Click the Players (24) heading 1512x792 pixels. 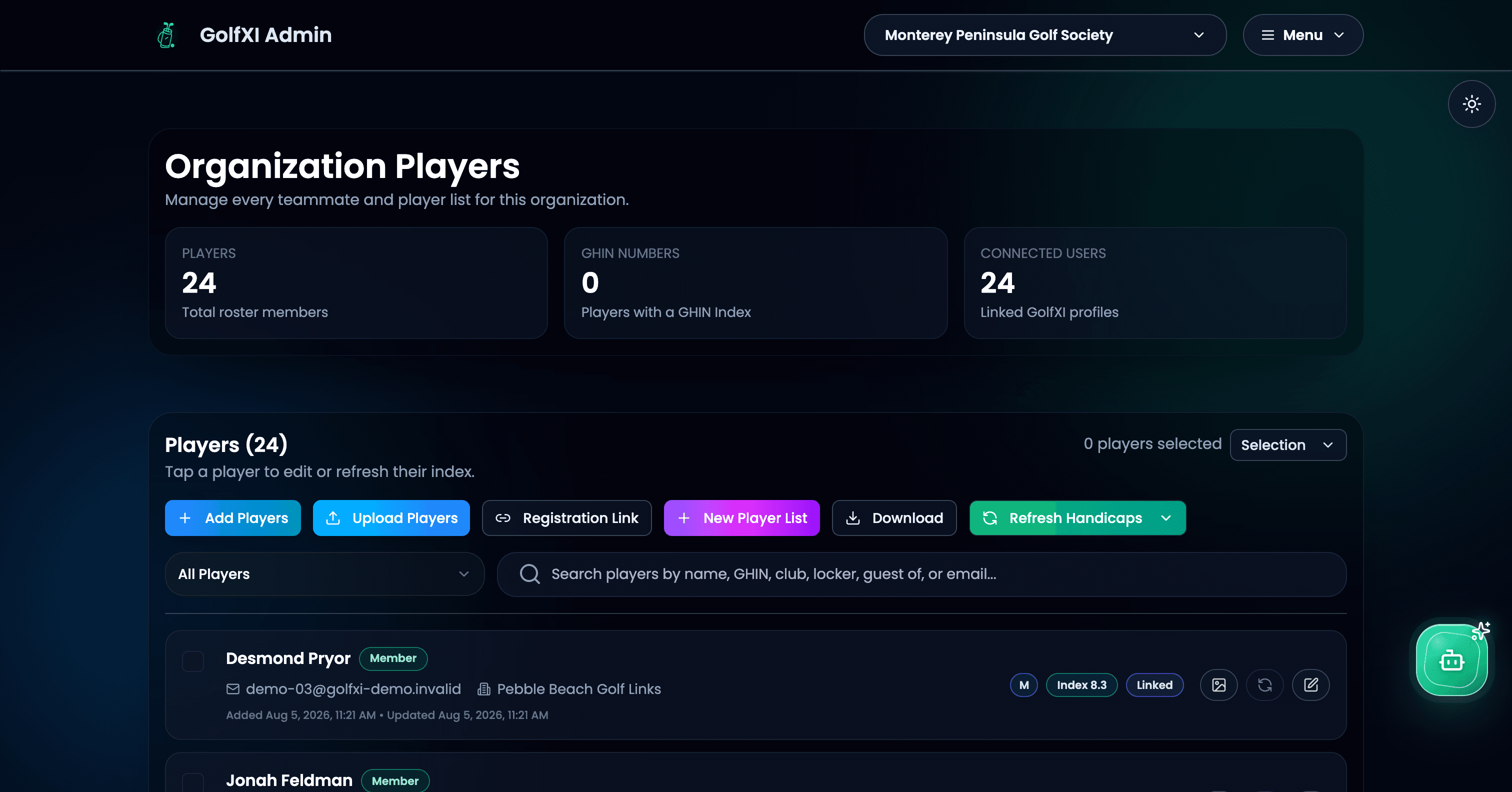tap(226, 445)
